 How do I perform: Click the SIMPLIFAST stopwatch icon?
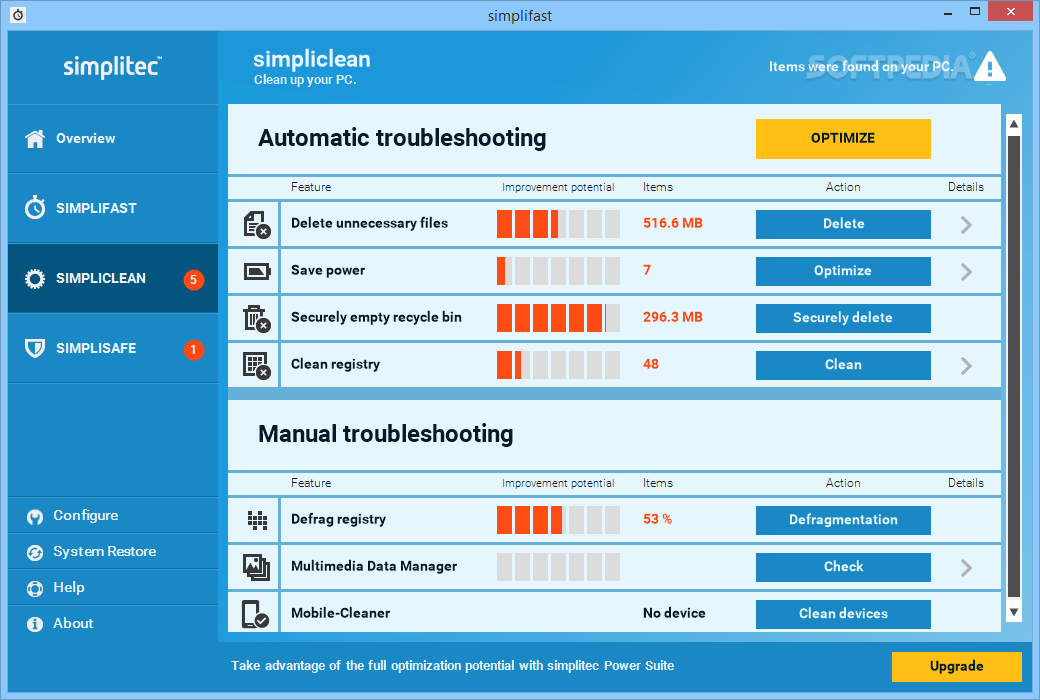[35, 208]
